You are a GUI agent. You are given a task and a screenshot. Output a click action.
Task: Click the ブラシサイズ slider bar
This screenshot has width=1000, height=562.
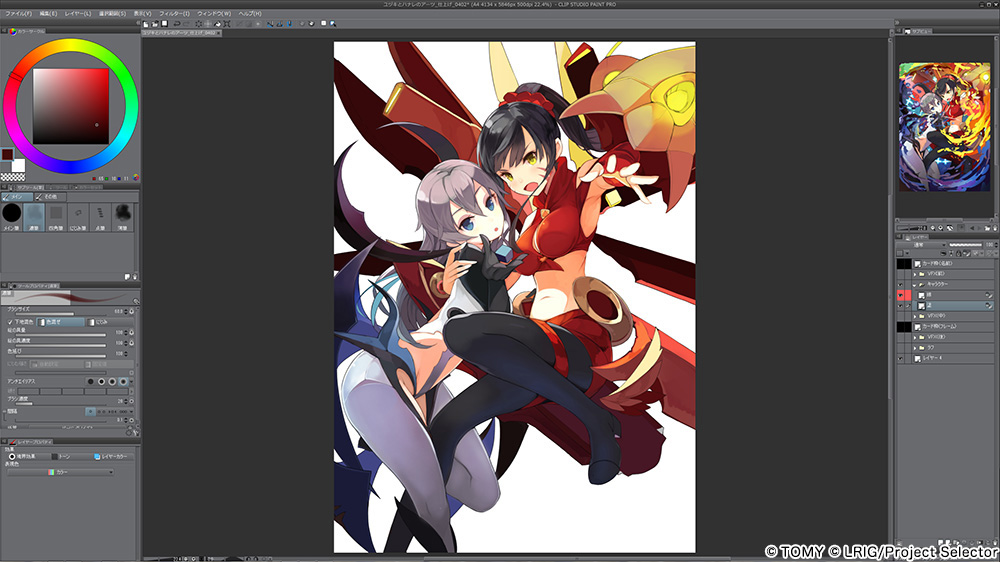61,314
